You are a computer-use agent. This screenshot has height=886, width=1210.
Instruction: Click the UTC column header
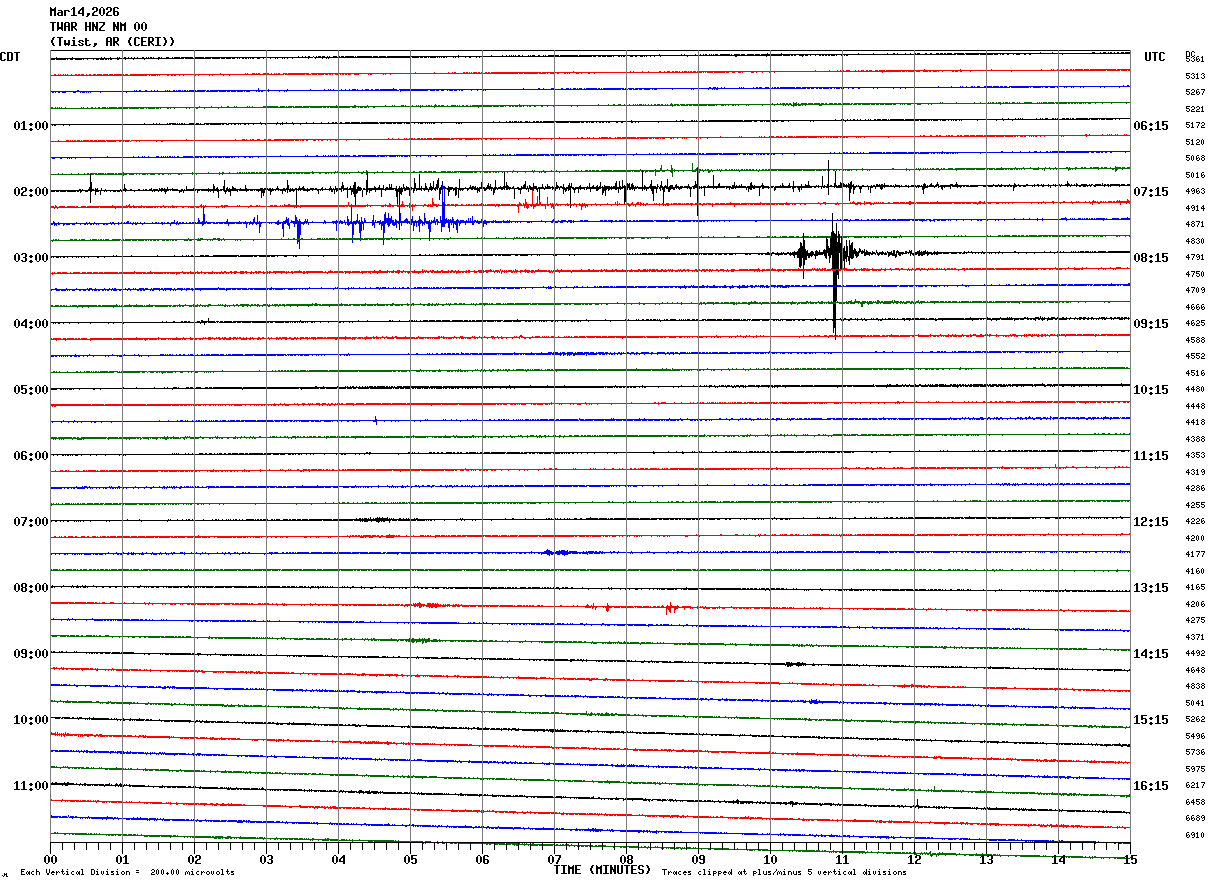click(1155, 57)
